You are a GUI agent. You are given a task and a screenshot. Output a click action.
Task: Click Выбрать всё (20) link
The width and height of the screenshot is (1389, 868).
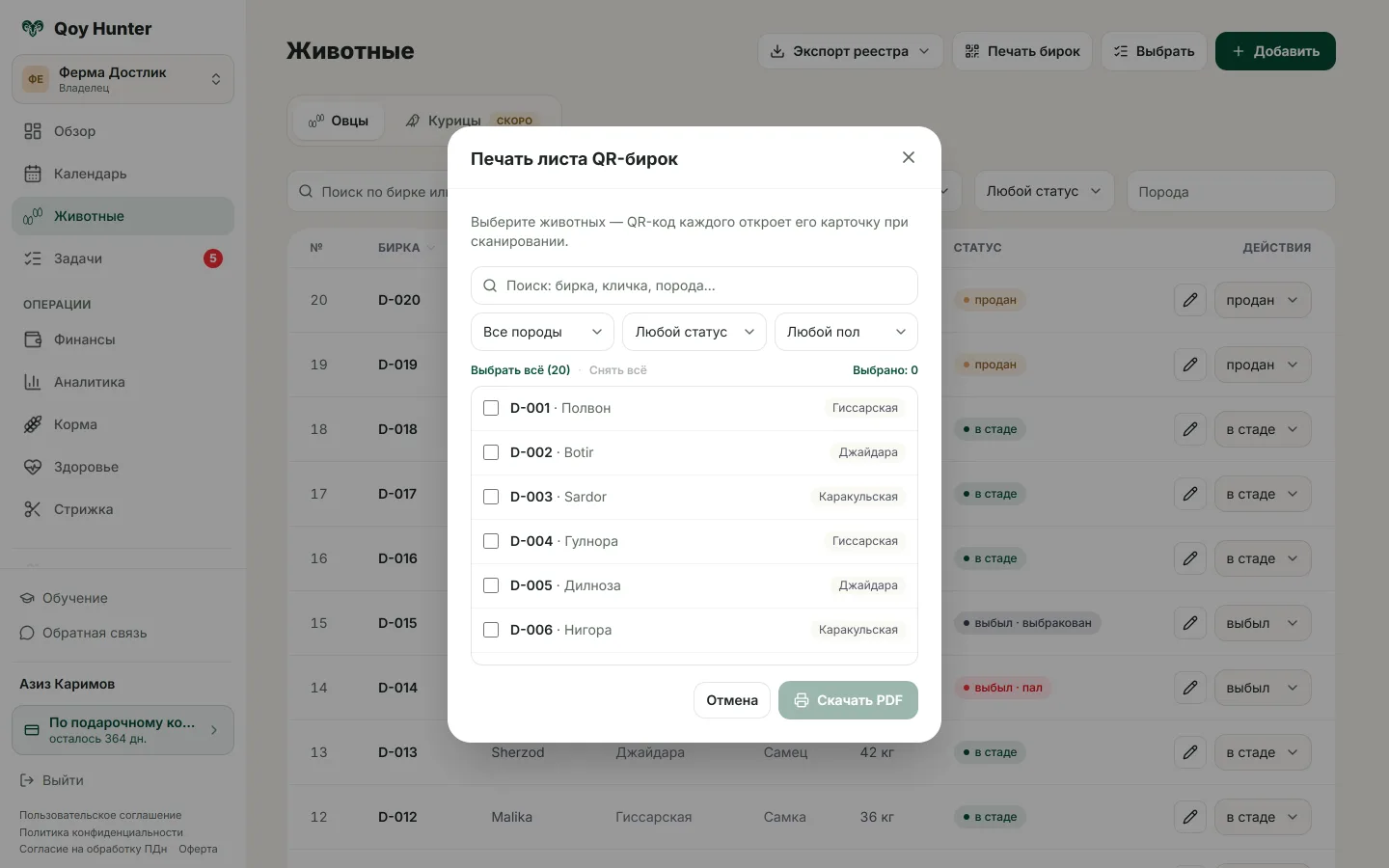[520, 370]
